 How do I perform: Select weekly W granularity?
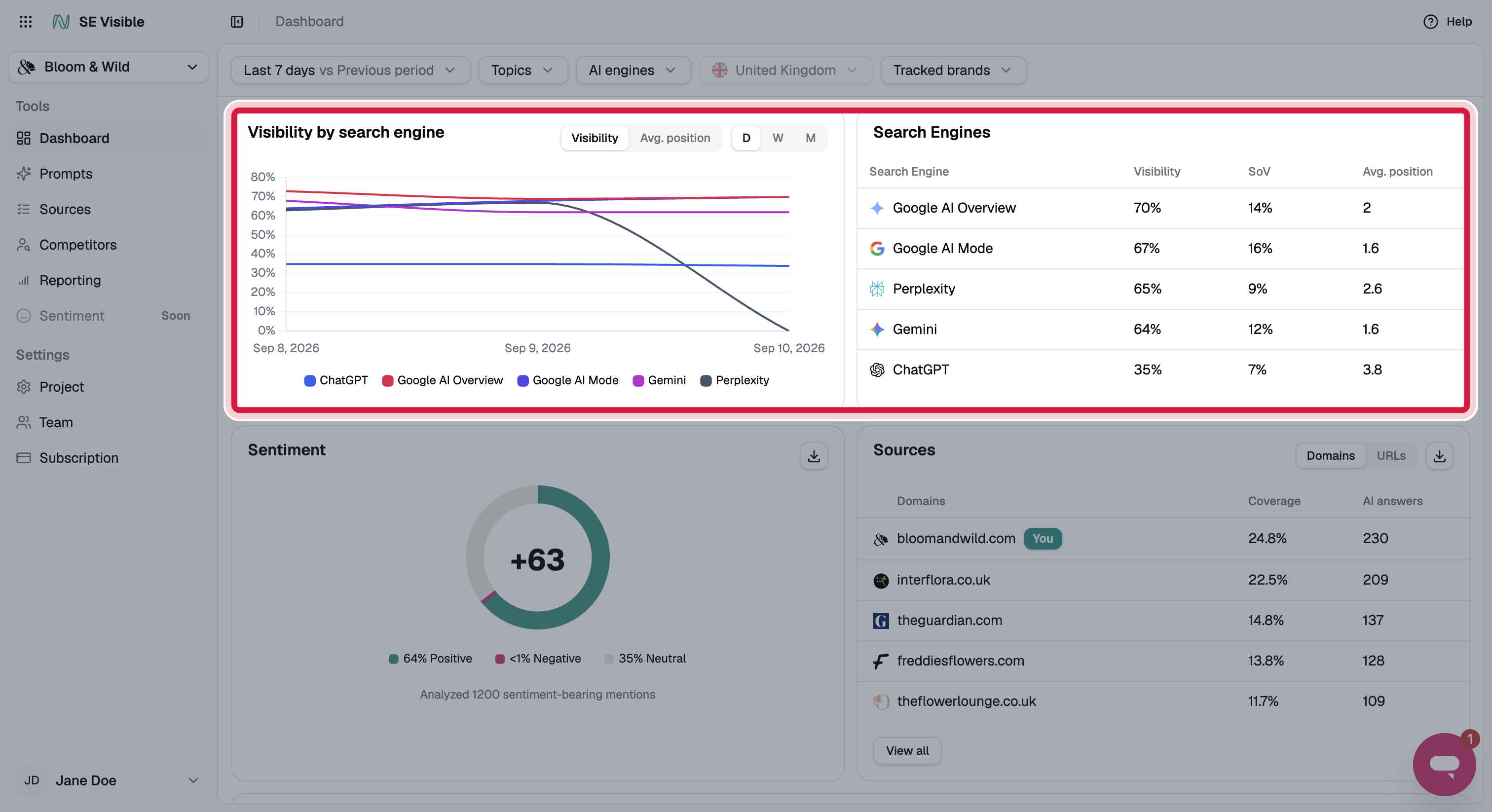coord(778,138)
